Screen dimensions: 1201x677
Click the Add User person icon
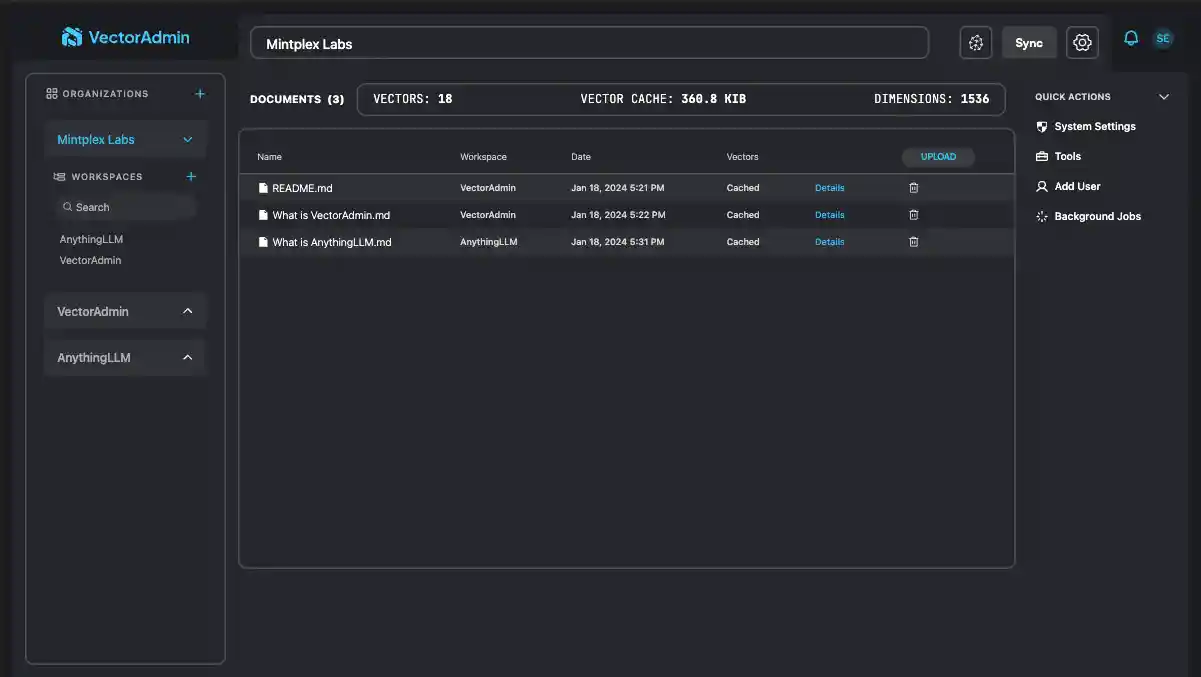click(1041, 186)
